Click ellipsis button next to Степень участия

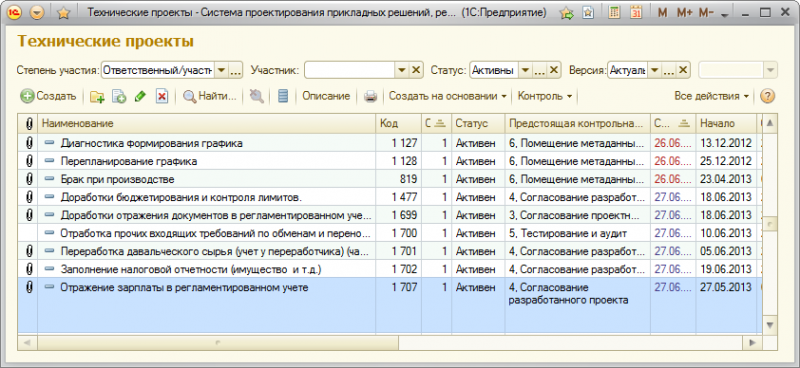coord(235,70)
